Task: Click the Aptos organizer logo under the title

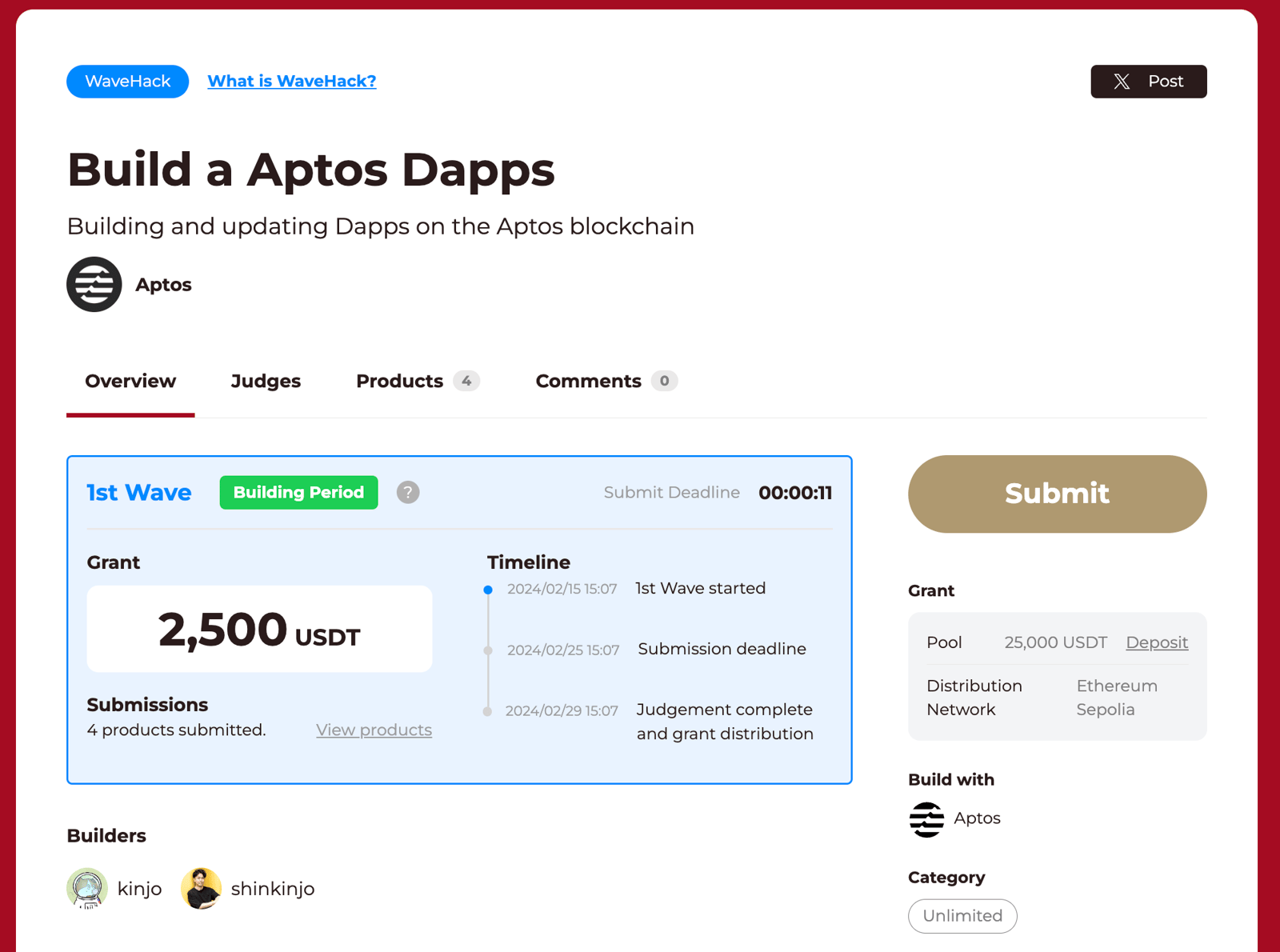Action: point(94,284)
